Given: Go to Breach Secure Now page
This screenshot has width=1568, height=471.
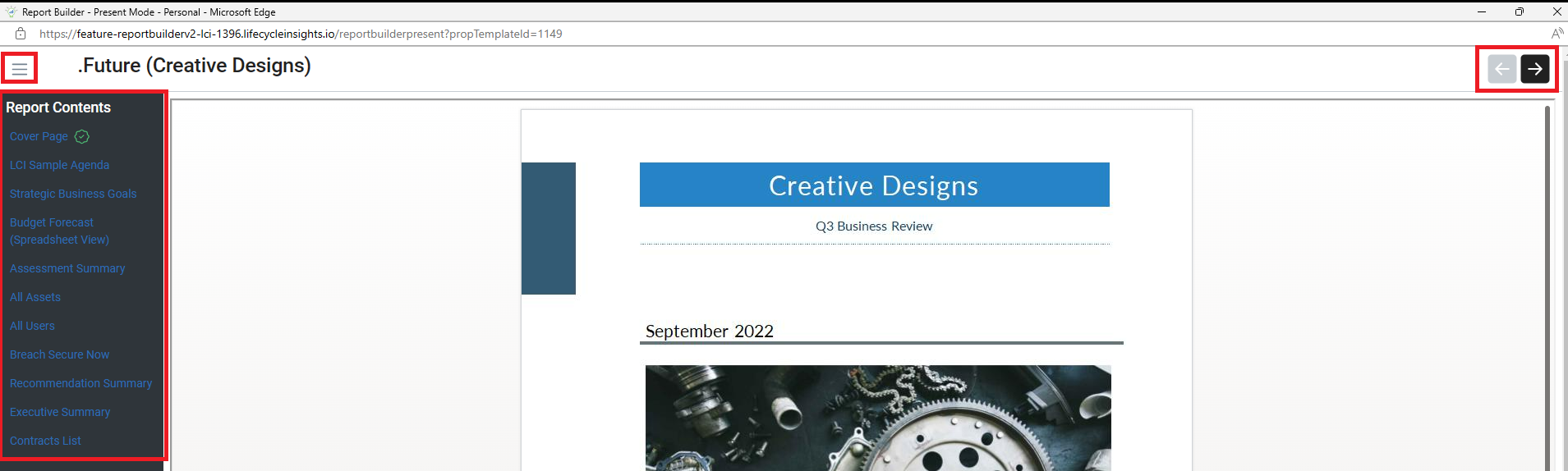Looking at the screenshot, I should point(59,354).
